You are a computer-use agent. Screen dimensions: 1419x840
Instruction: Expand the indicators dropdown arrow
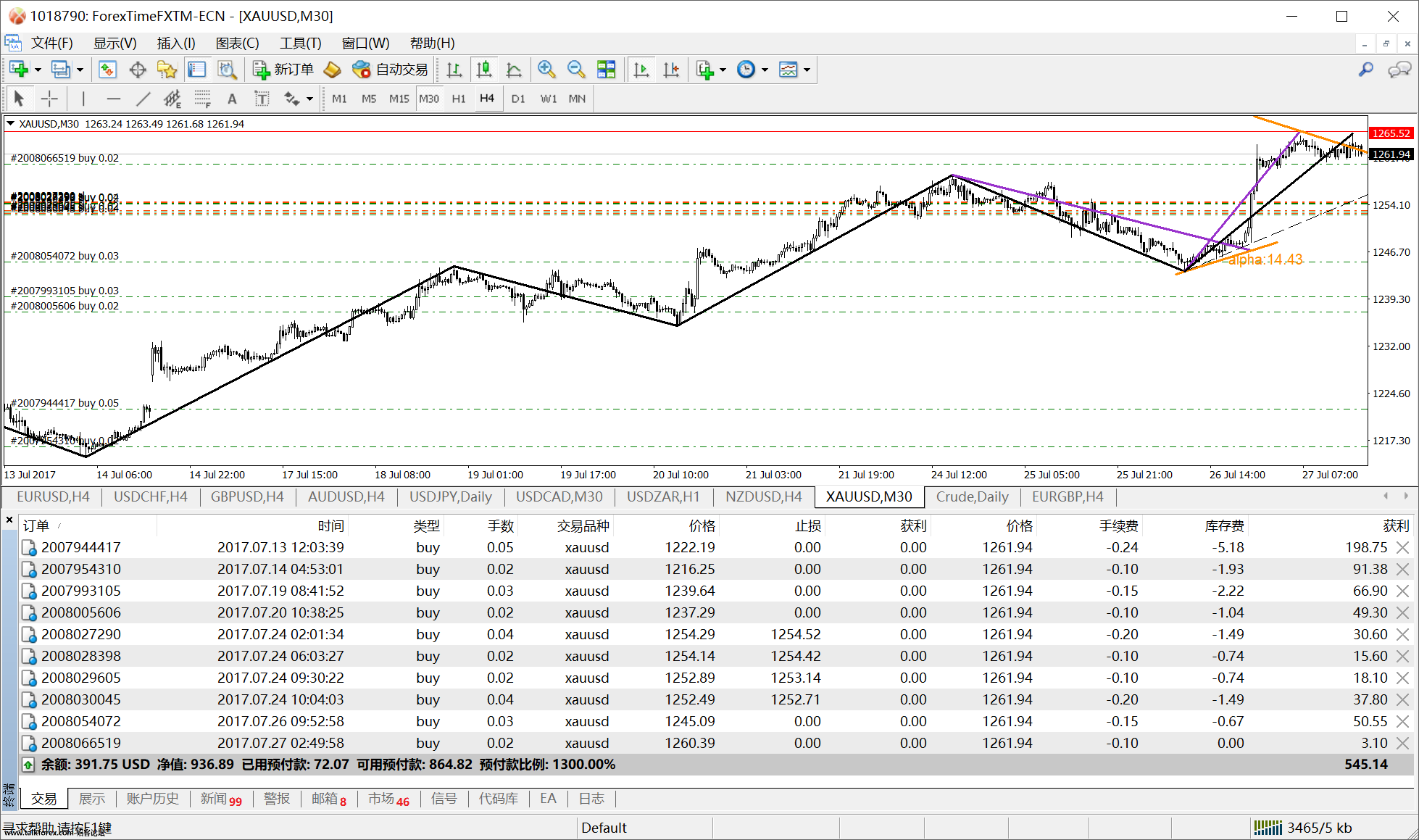pyautogui.click(x=723, y=70)
